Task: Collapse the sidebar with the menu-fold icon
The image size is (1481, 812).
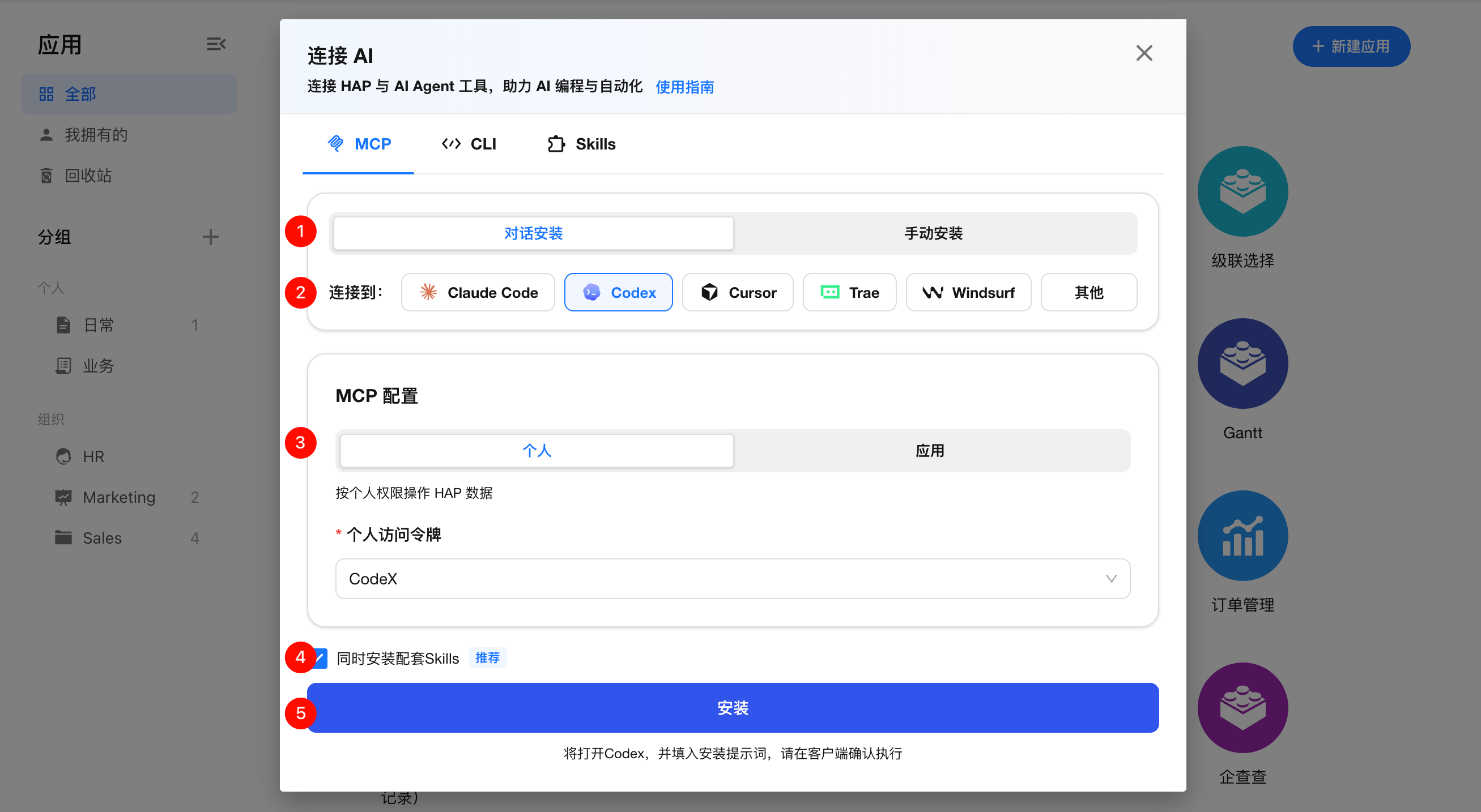Action: tap(216, 44)
